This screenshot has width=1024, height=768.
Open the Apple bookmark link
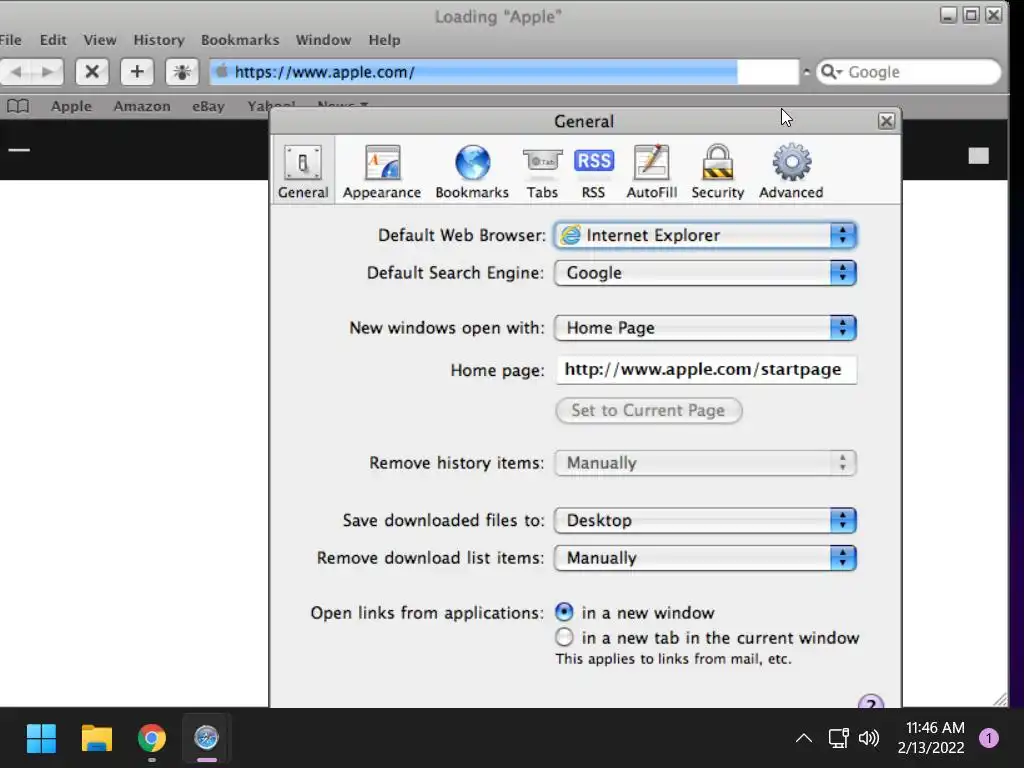click(x=71, y=106)
